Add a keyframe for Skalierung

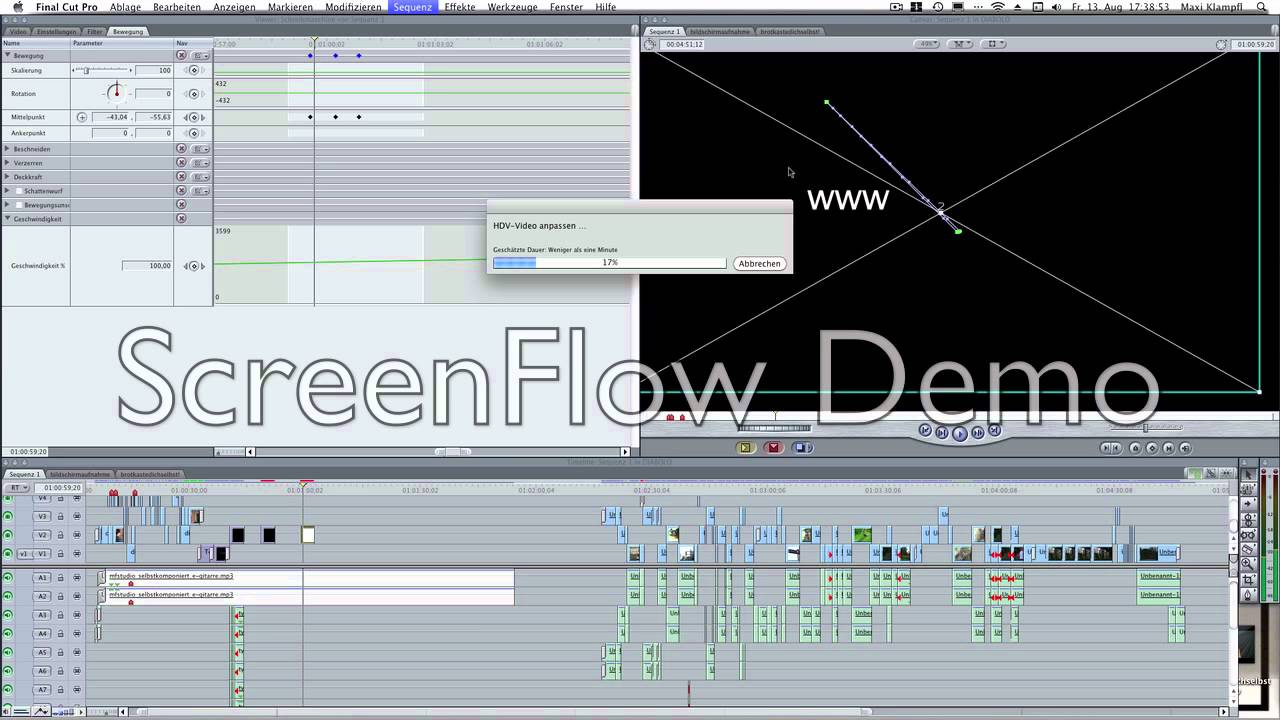[x=194, y=70]
